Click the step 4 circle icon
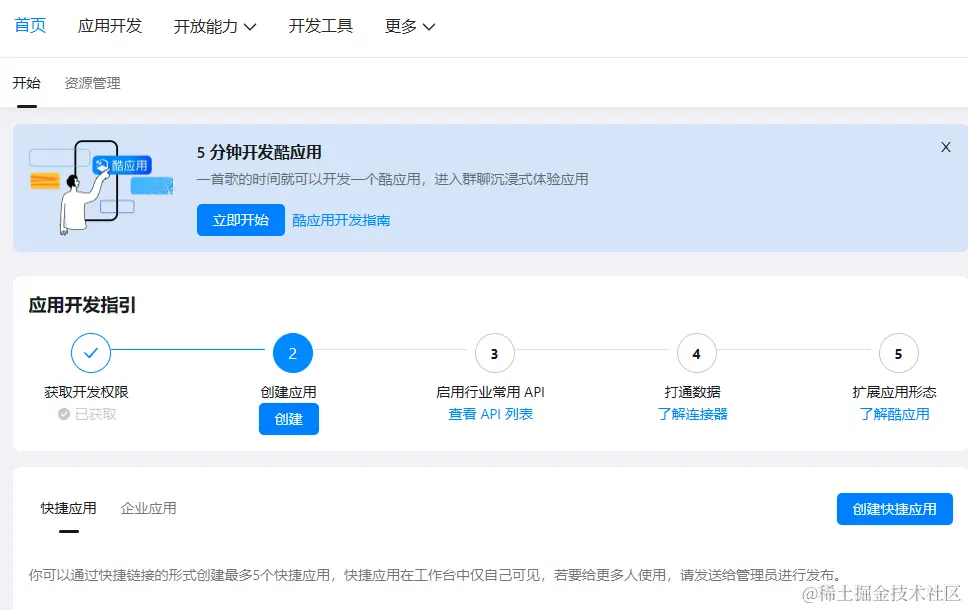The height and width of the screenshot is (610, 968). tap(696, 353)
